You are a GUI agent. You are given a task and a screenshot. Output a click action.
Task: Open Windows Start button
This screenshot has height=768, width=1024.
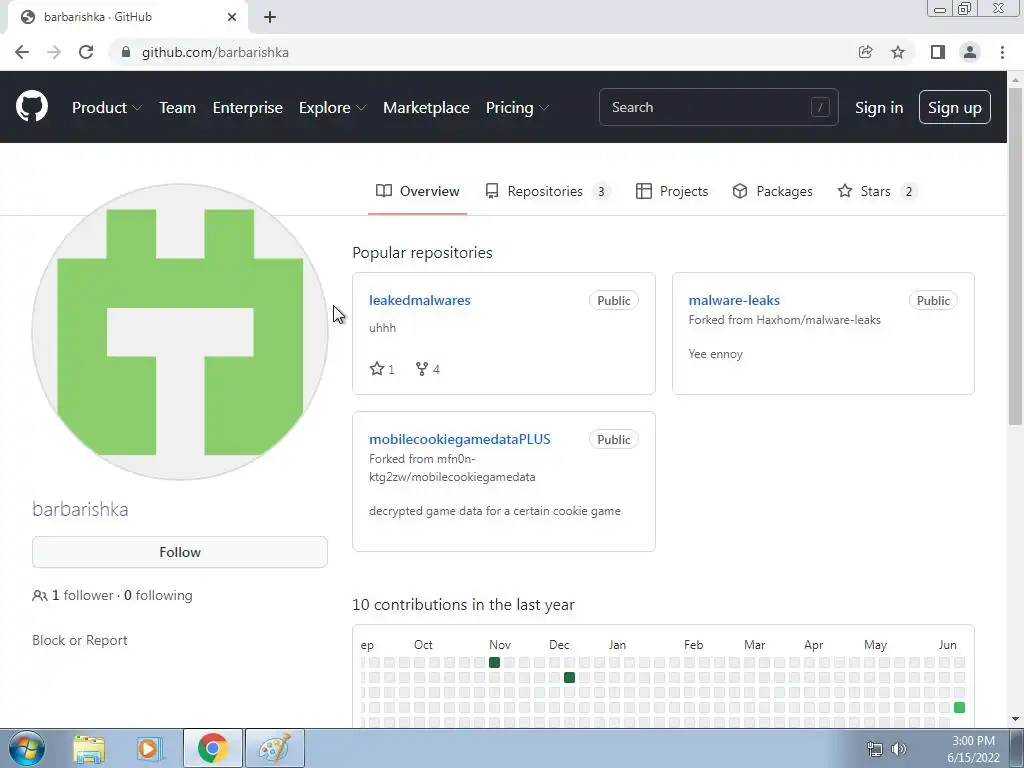point(26,748)
